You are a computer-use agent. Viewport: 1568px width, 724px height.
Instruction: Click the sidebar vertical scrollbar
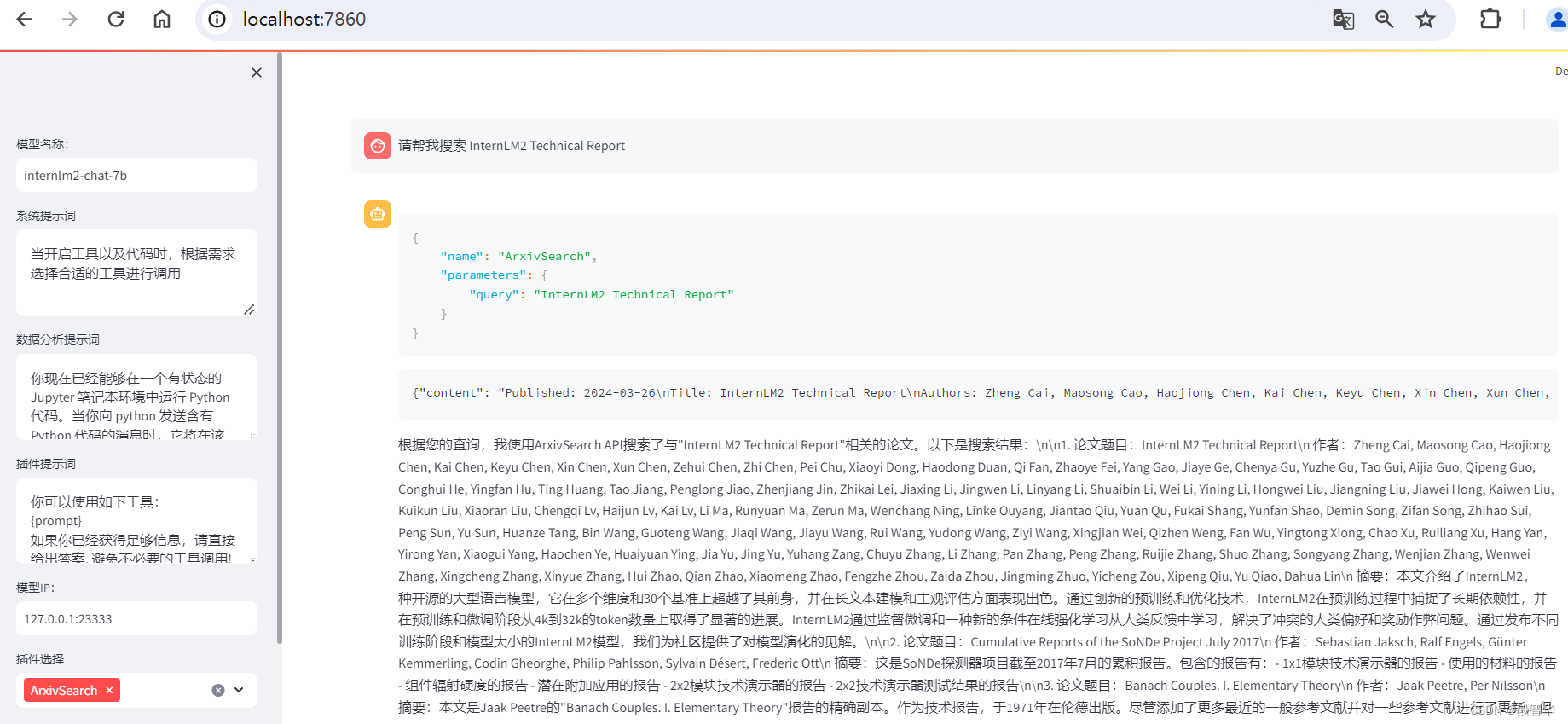[280, 350]
